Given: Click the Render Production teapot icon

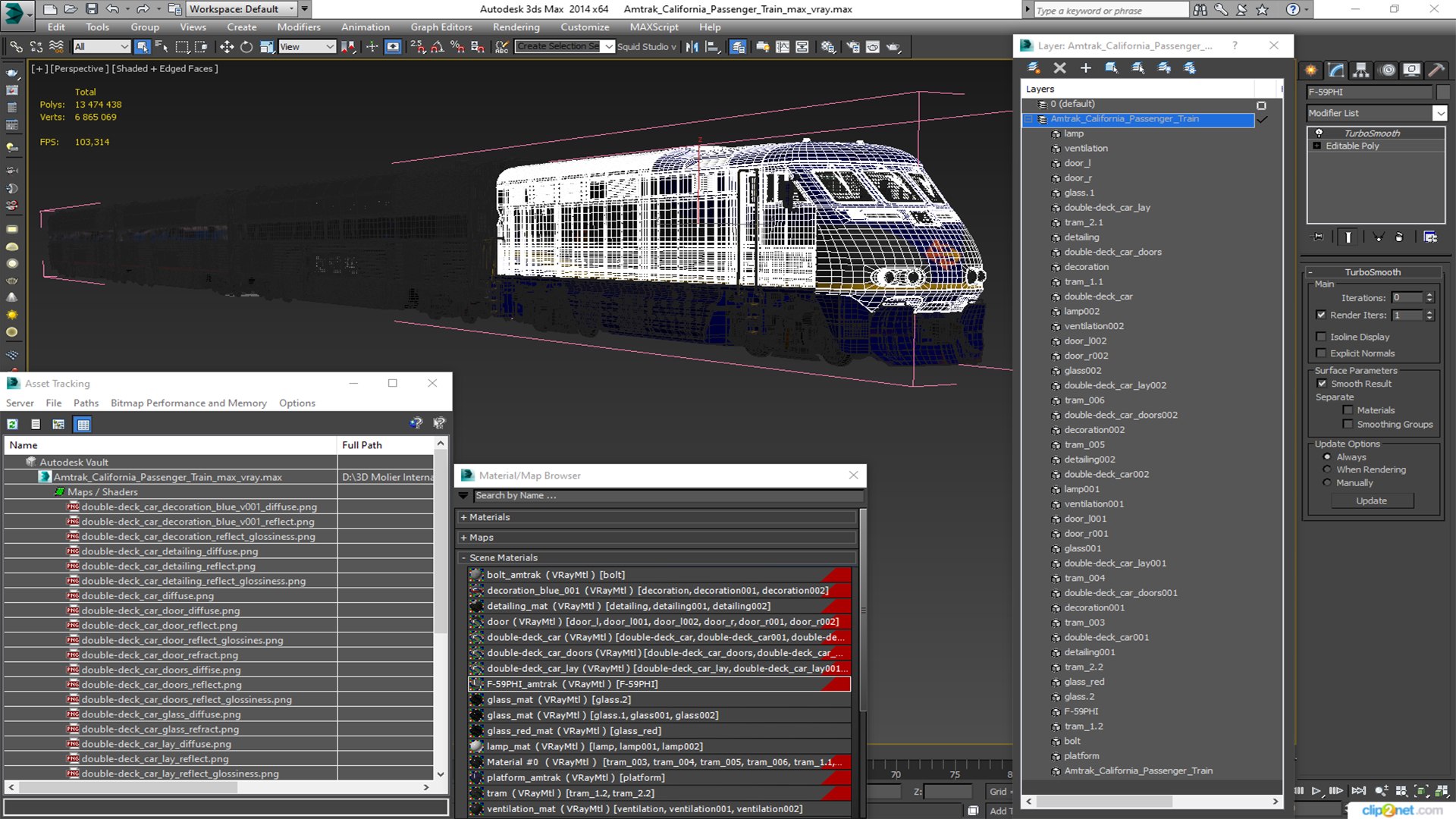Looking at the screenshot, I should pyautogui.click(x=893, y=47).
